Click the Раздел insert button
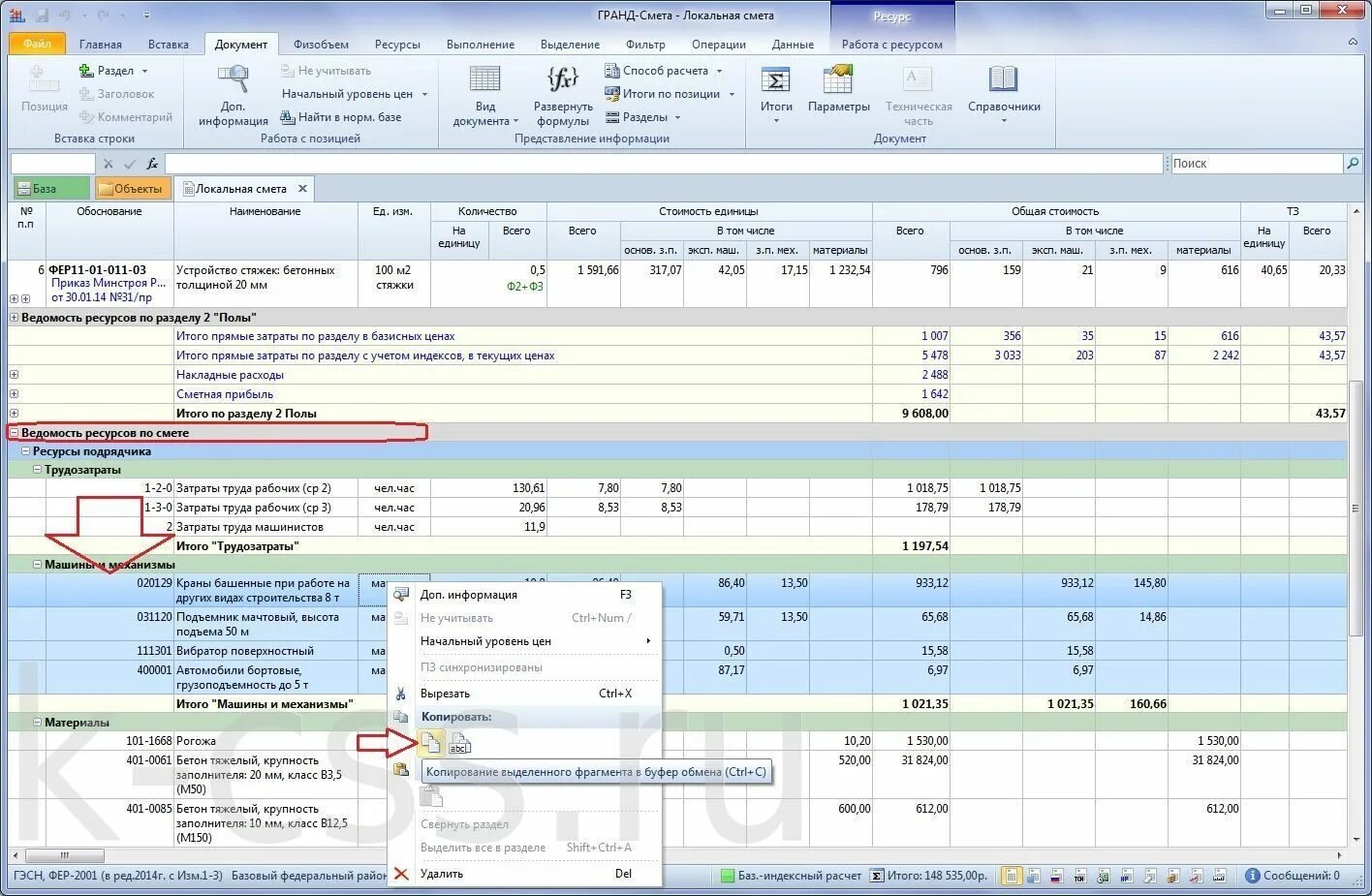 coord(113,71)
